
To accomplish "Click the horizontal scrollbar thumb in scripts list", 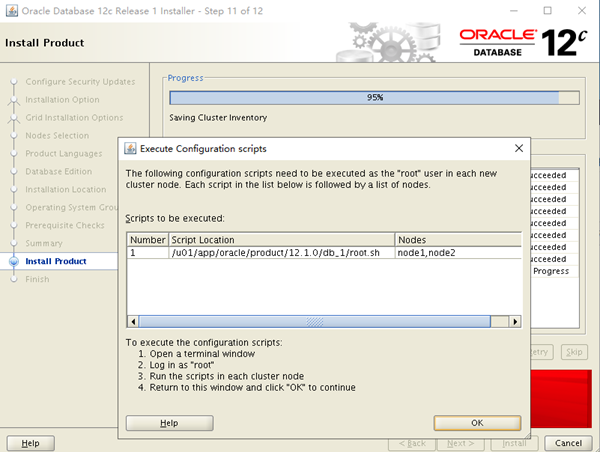I will pyautogui.click(x=315, y=321).
